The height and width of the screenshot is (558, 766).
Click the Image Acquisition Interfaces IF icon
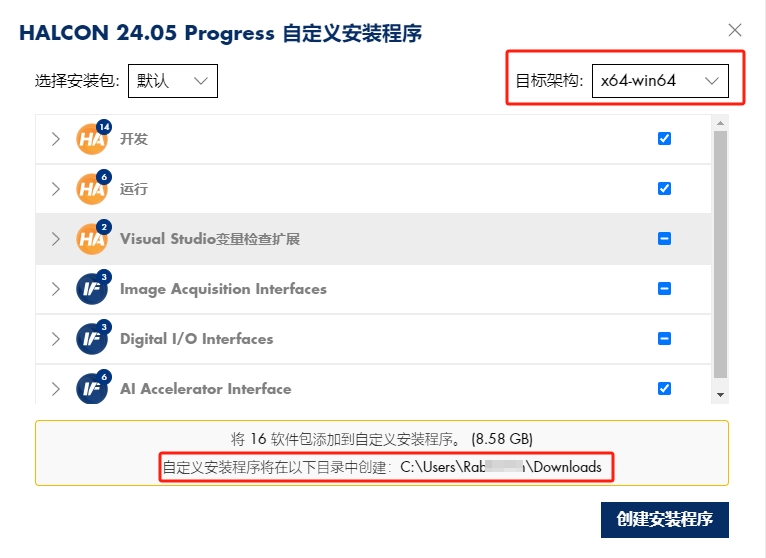click(x=92, y=289)
